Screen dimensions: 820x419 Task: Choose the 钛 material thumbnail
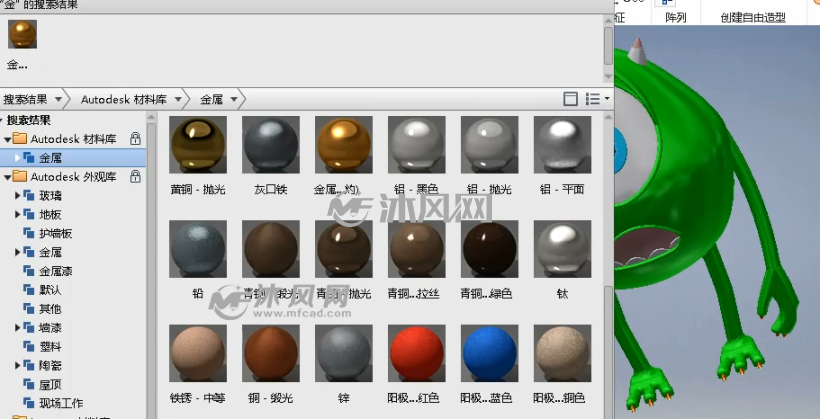[562, 249]
